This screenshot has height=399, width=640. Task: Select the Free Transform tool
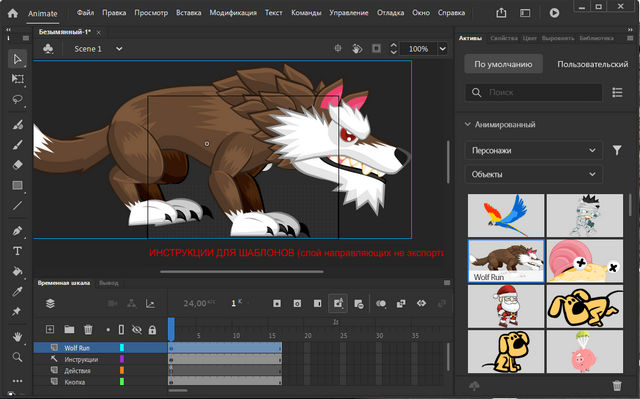click(x=17, y=79)
